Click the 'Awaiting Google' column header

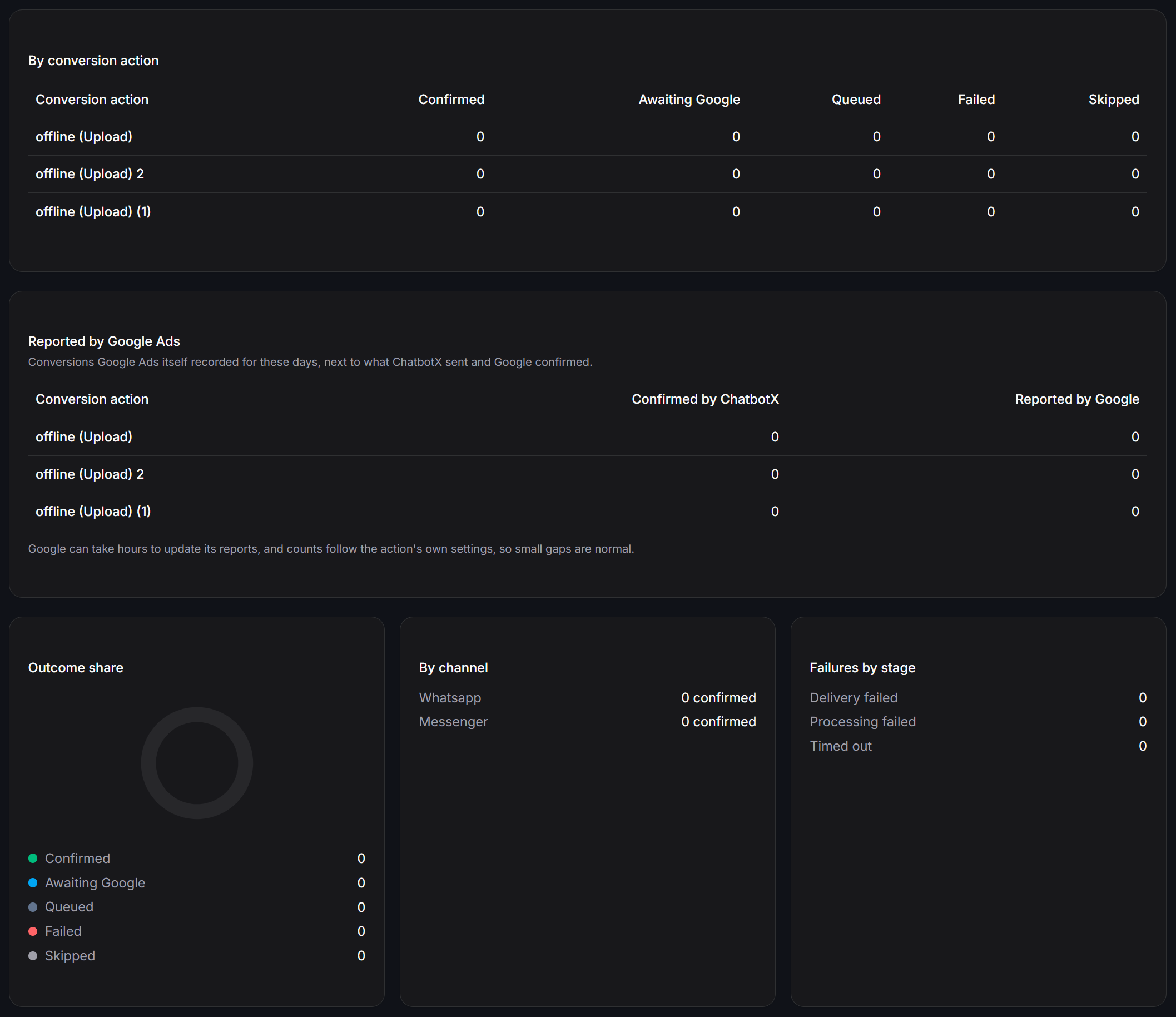[689, 100]
